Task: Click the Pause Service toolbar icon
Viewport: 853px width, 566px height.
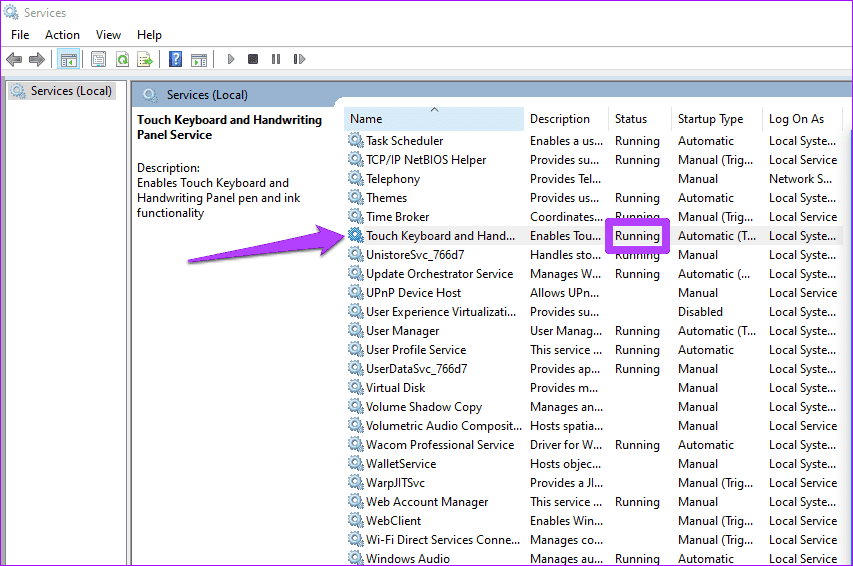Action: (275, 60)
